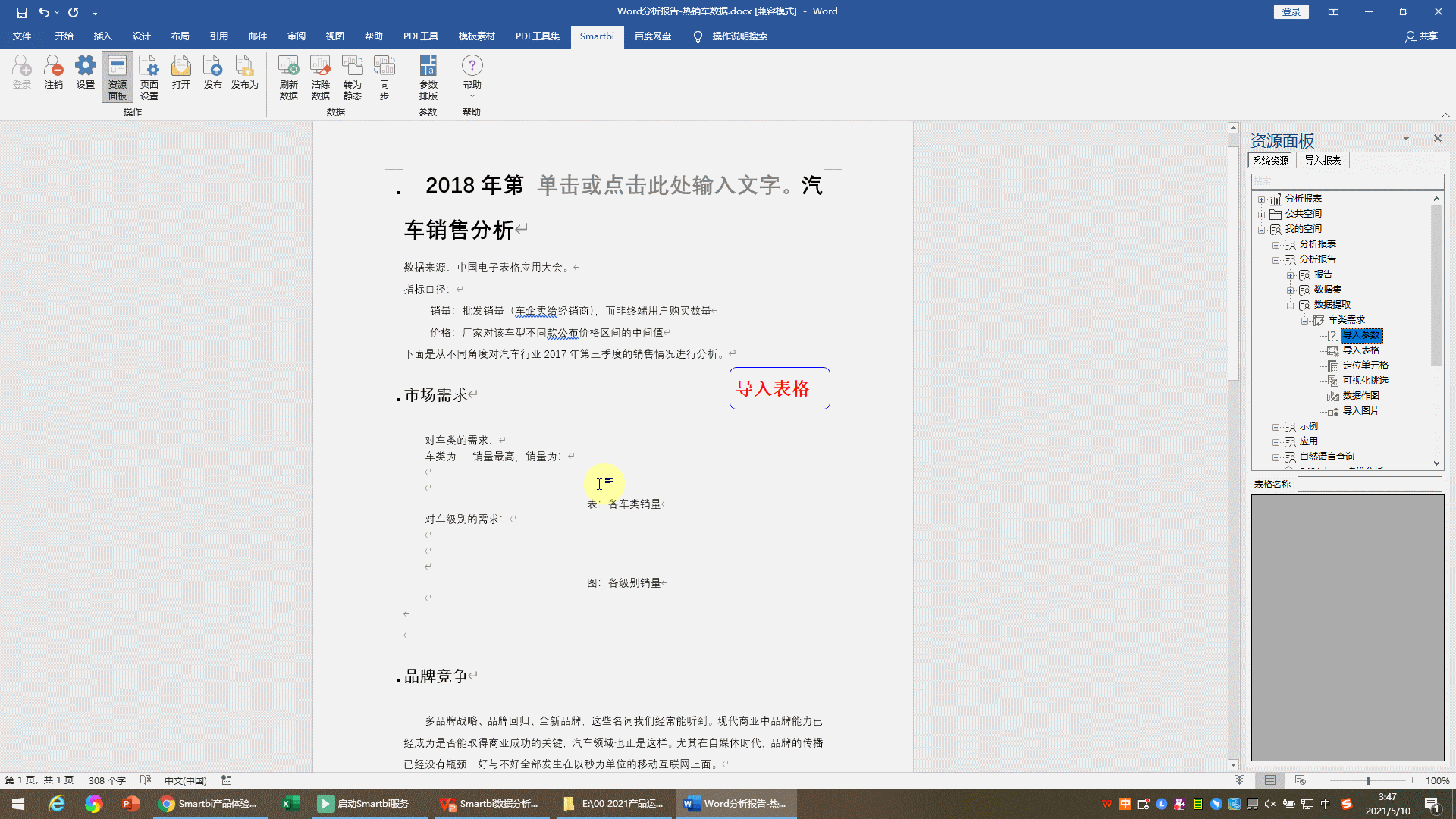
Task: Switch to read mode view in status bar
Action: [1240, 780]
